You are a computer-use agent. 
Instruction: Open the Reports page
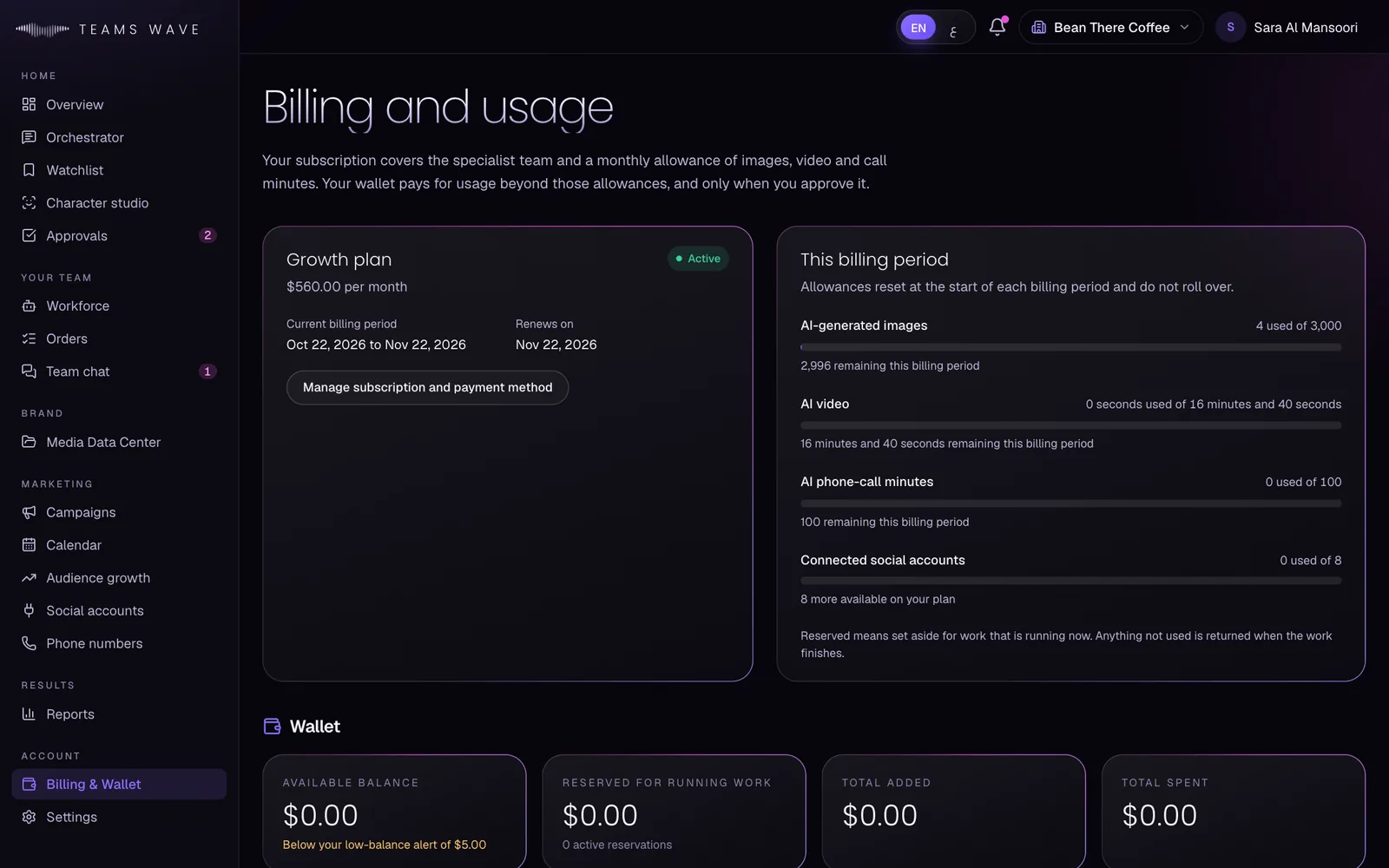click(119, 714)
